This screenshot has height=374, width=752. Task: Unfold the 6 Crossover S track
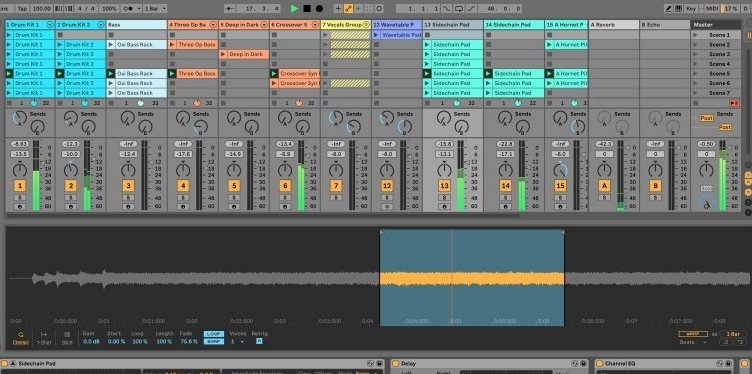(x=315, y=24)
